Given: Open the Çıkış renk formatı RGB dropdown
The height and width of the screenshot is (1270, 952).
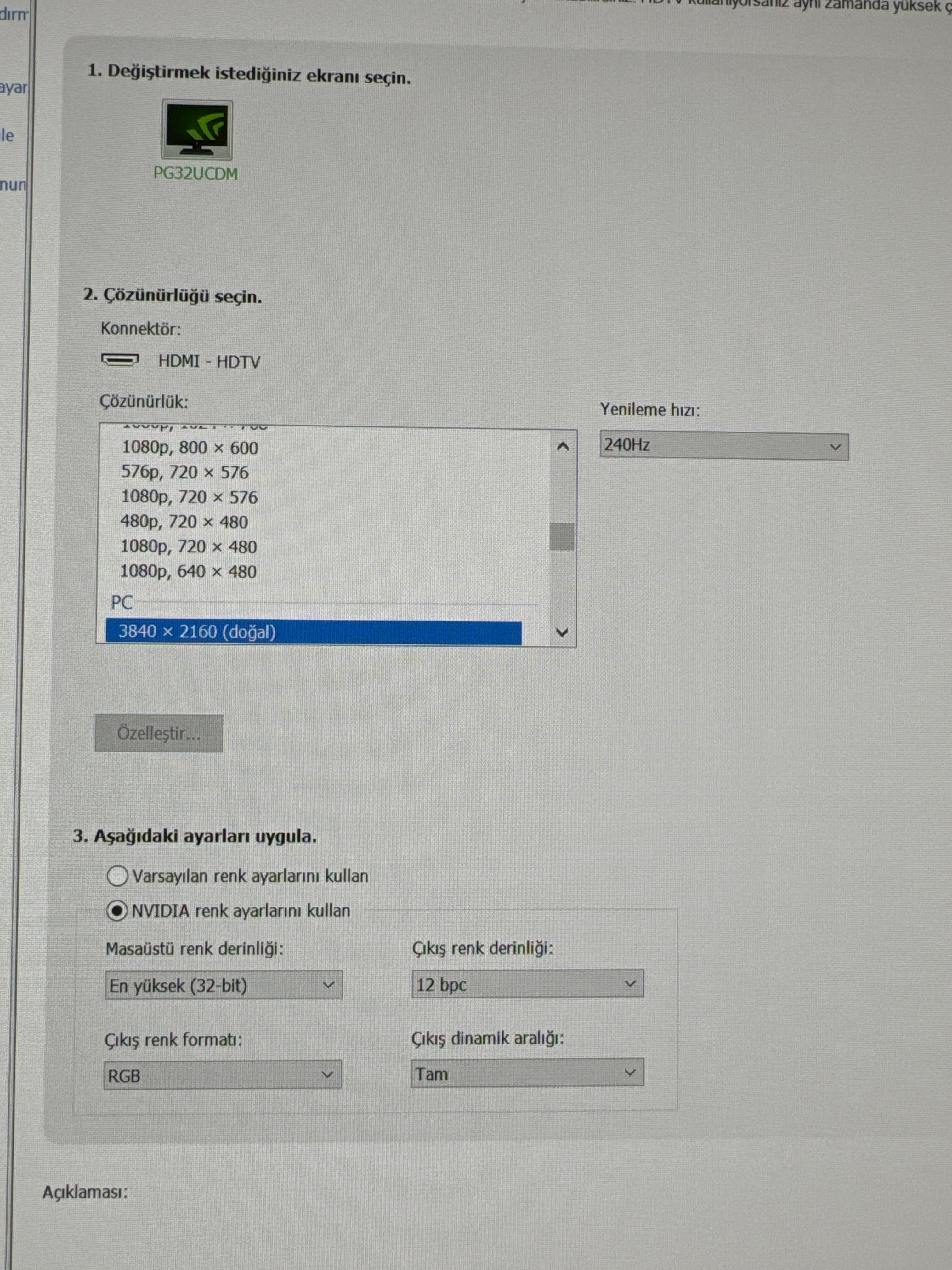Looking at the screenshot, I should (x=223, y=1075).
